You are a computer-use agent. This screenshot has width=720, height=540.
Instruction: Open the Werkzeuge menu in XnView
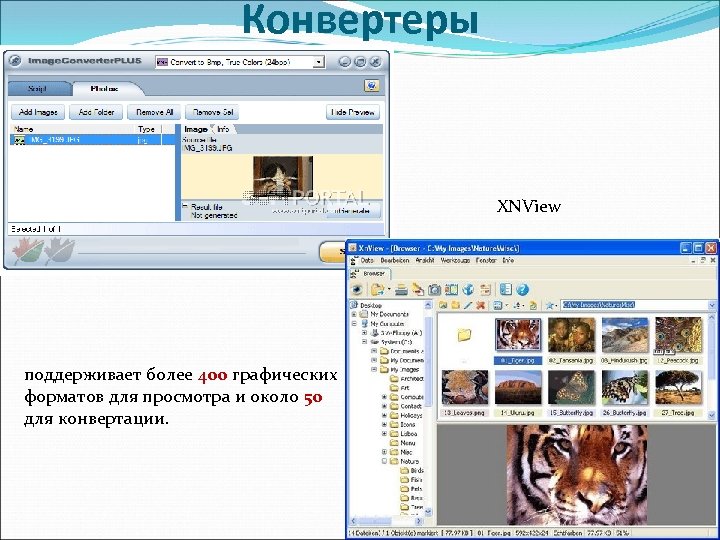[x=455, y=260]
